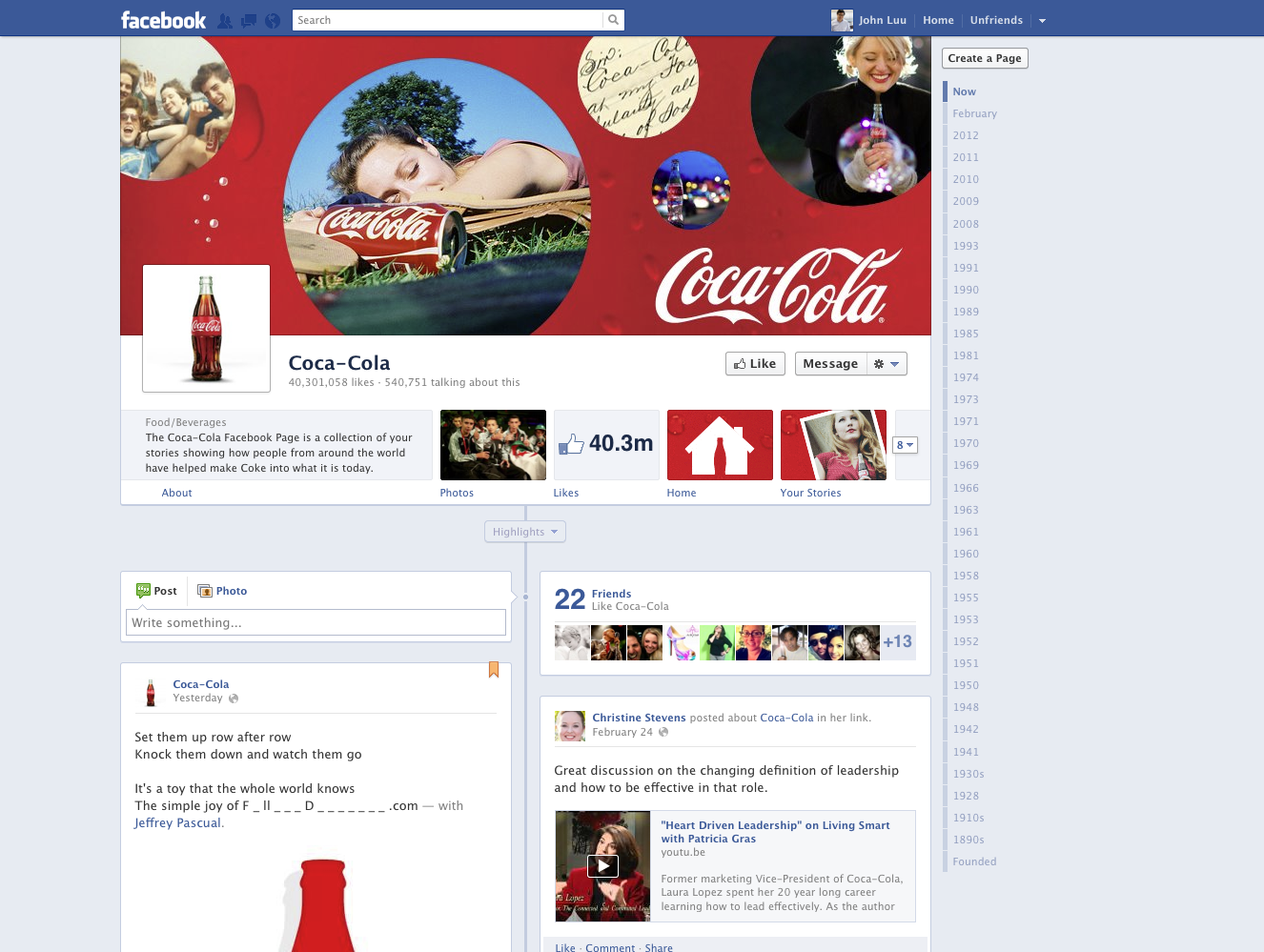Select the Post tab in composer

(x=156, y=591)
